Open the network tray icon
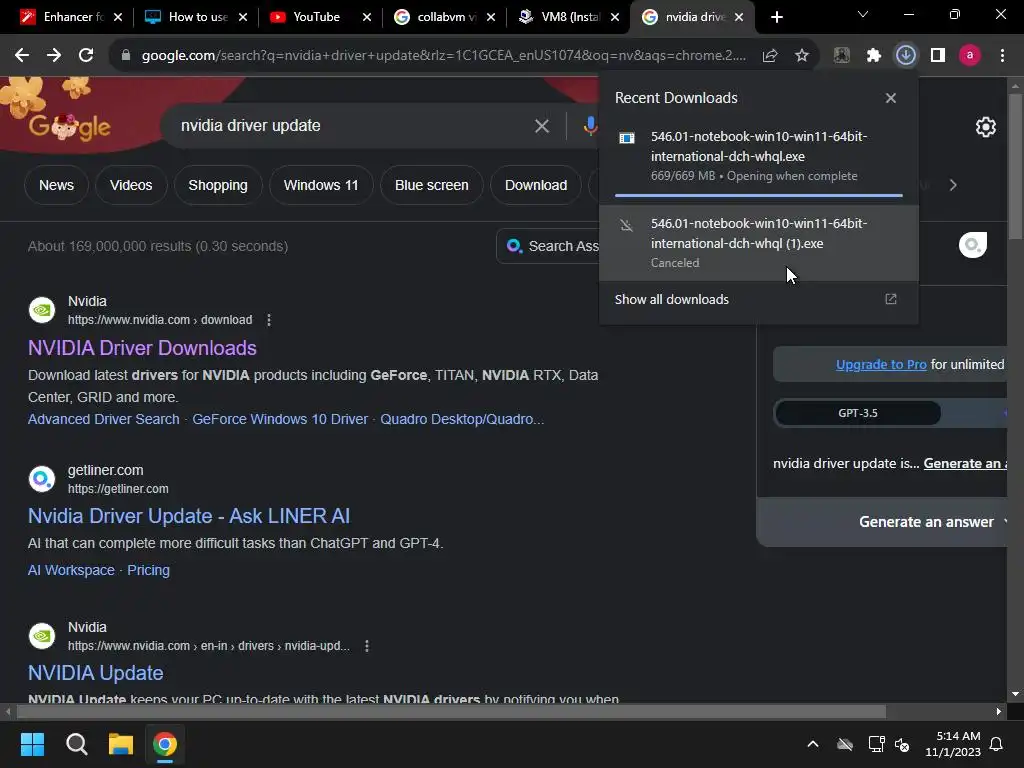This screenshot has width=1024, height=768. tap(876, 744)
